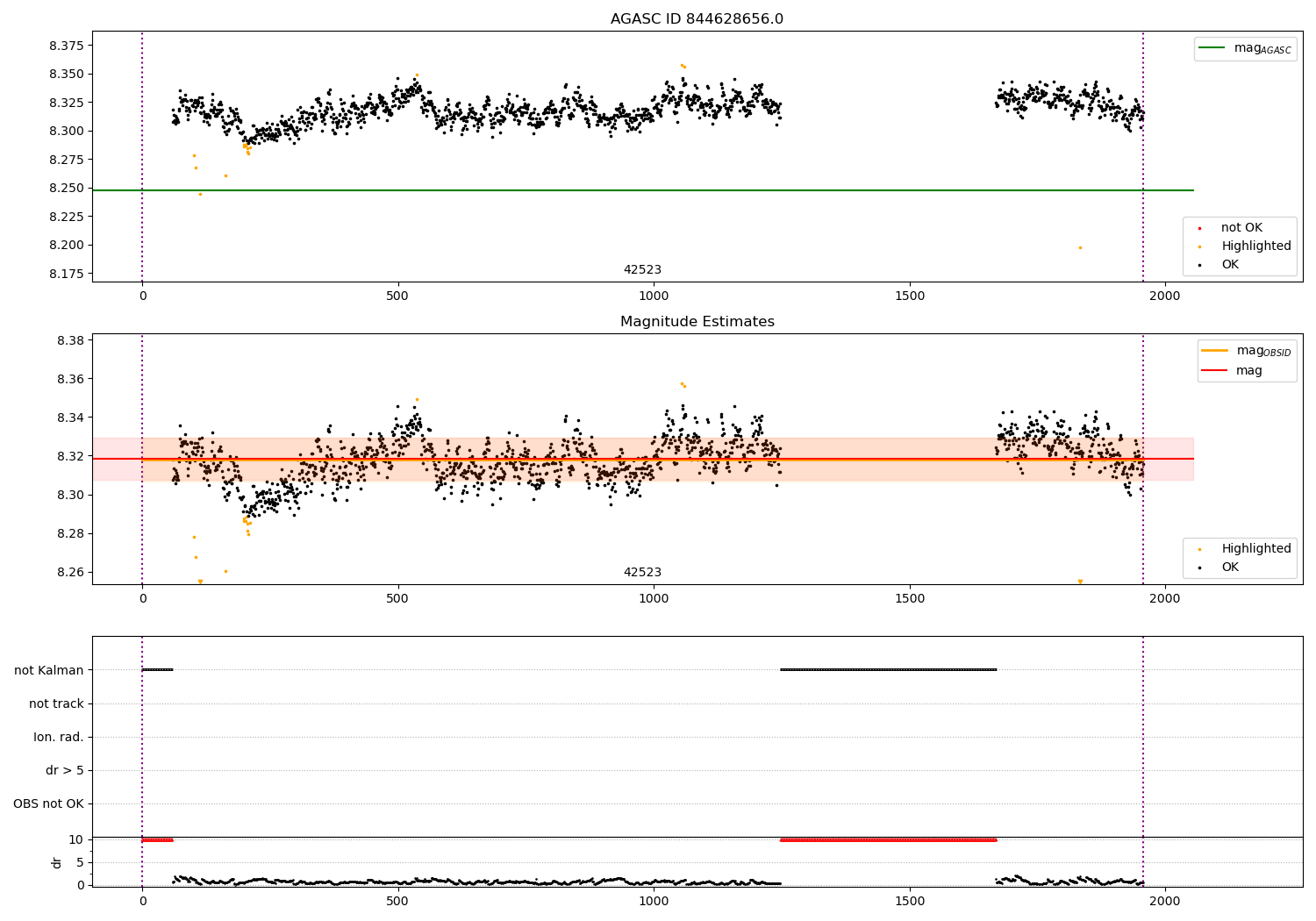Select the 8.250 y-axis tick label
This screenshot has height=921, width=1316.
tap(67, 189)
